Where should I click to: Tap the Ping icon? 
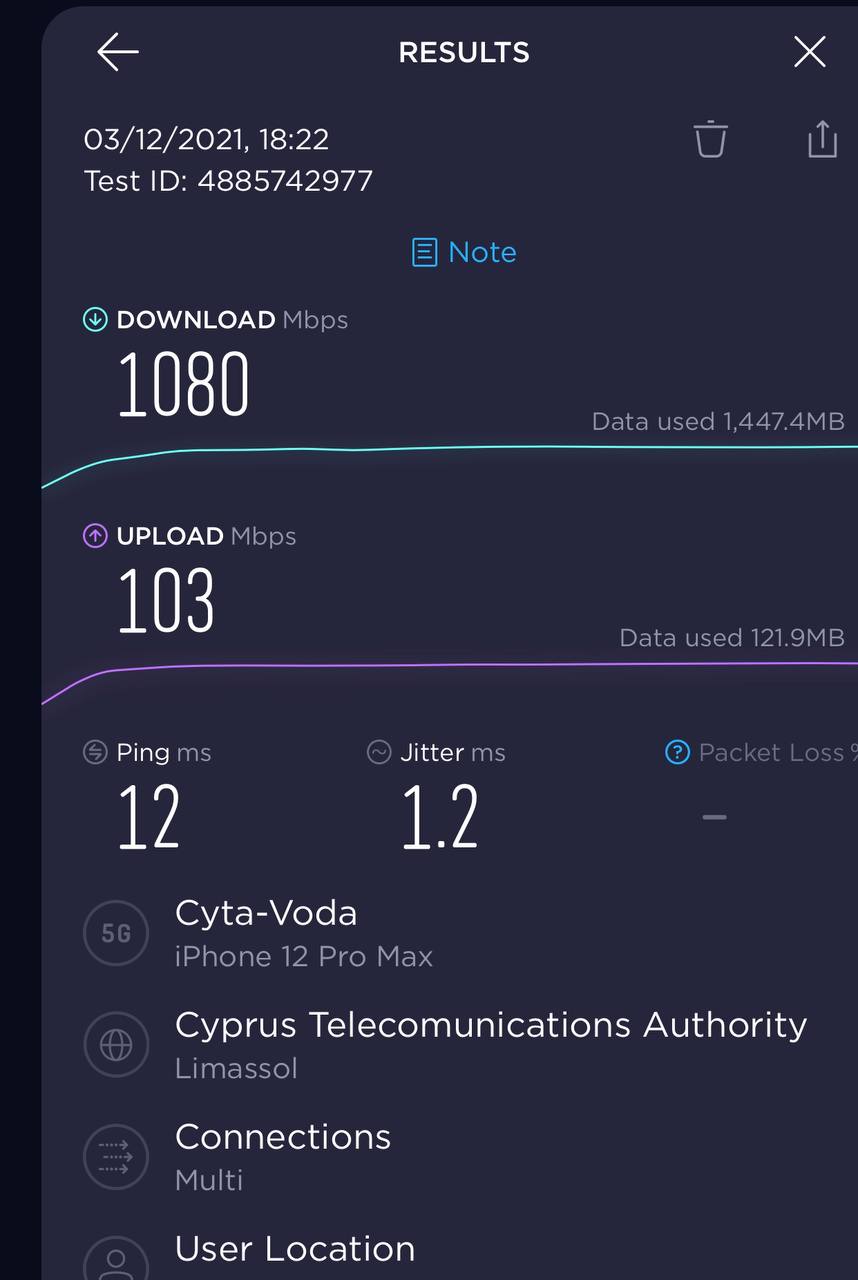pyautogui.click(x=95, y=752)
